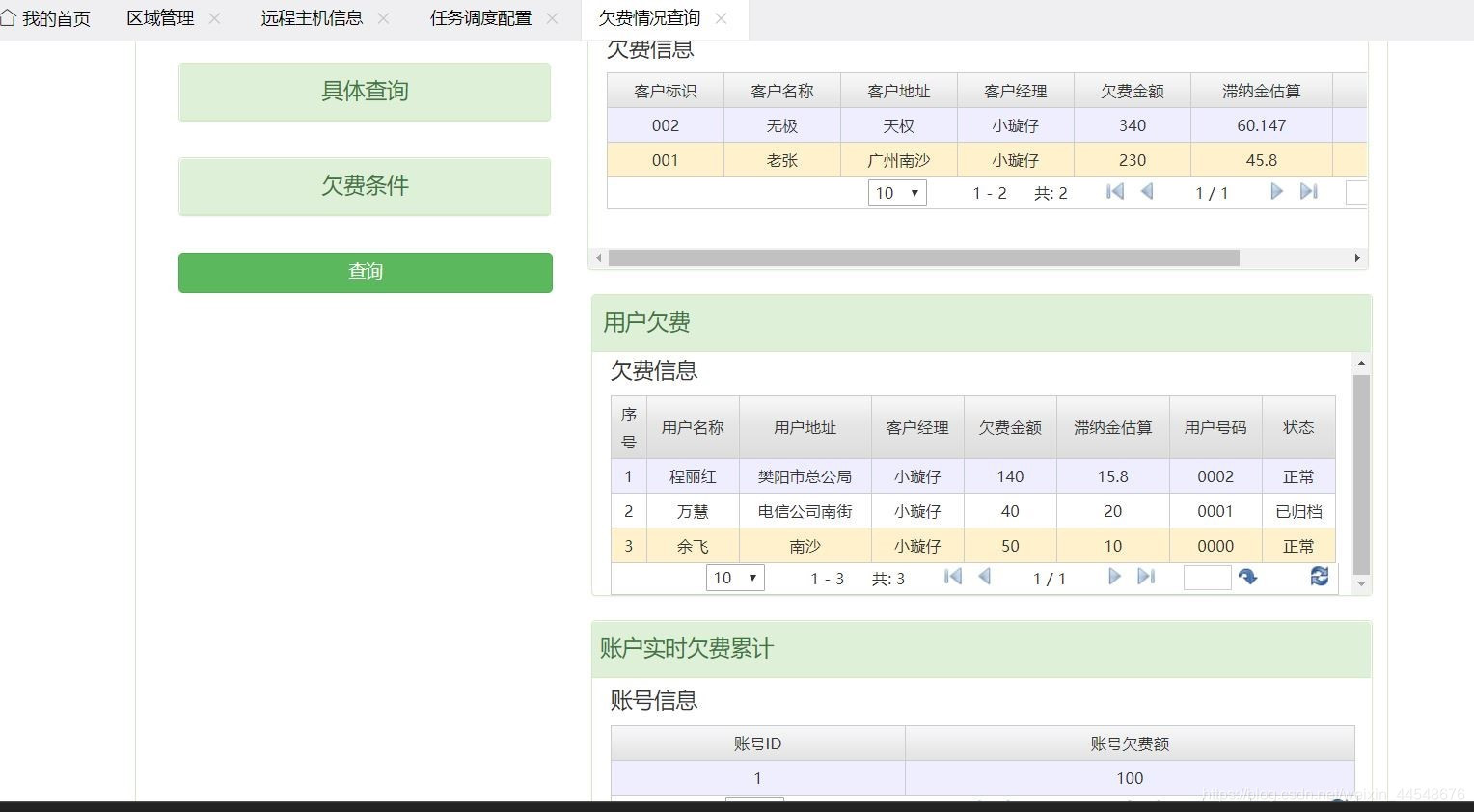Click the 用户欠费 panel vertical scrollbar thumb
The image size is (1474, 812).
click(1361, 474)
